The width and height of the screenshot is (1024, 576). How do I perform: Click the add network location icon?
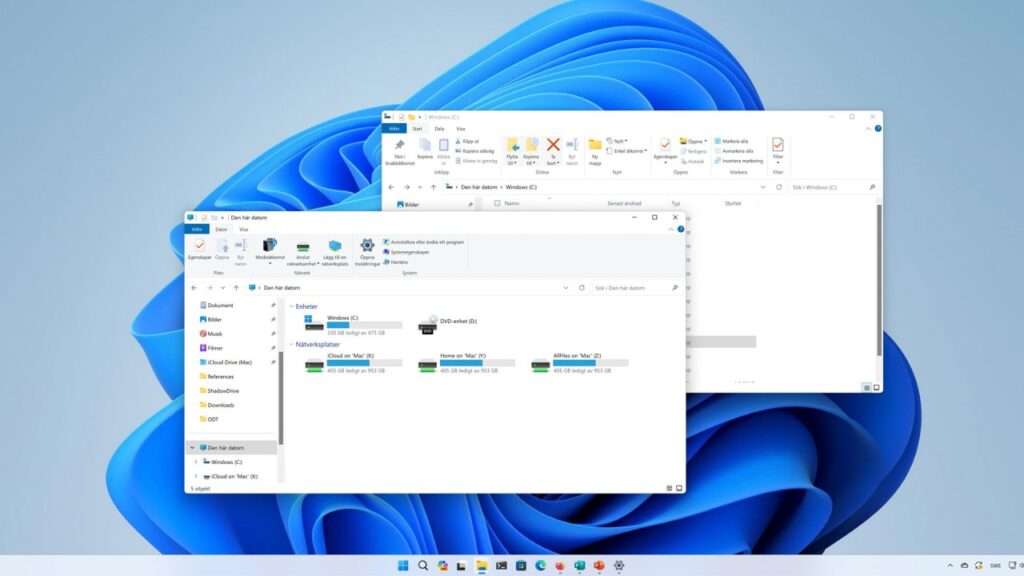(x=335, y=246)
